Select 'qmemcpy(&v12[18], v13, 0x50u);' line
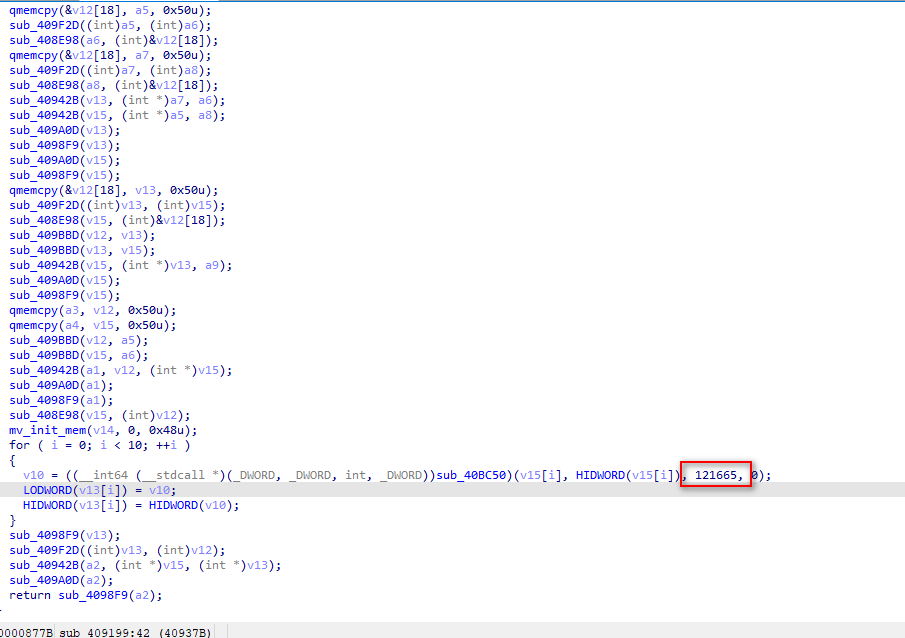This screenshot has height=638, width=905. [x=114, y=191]
